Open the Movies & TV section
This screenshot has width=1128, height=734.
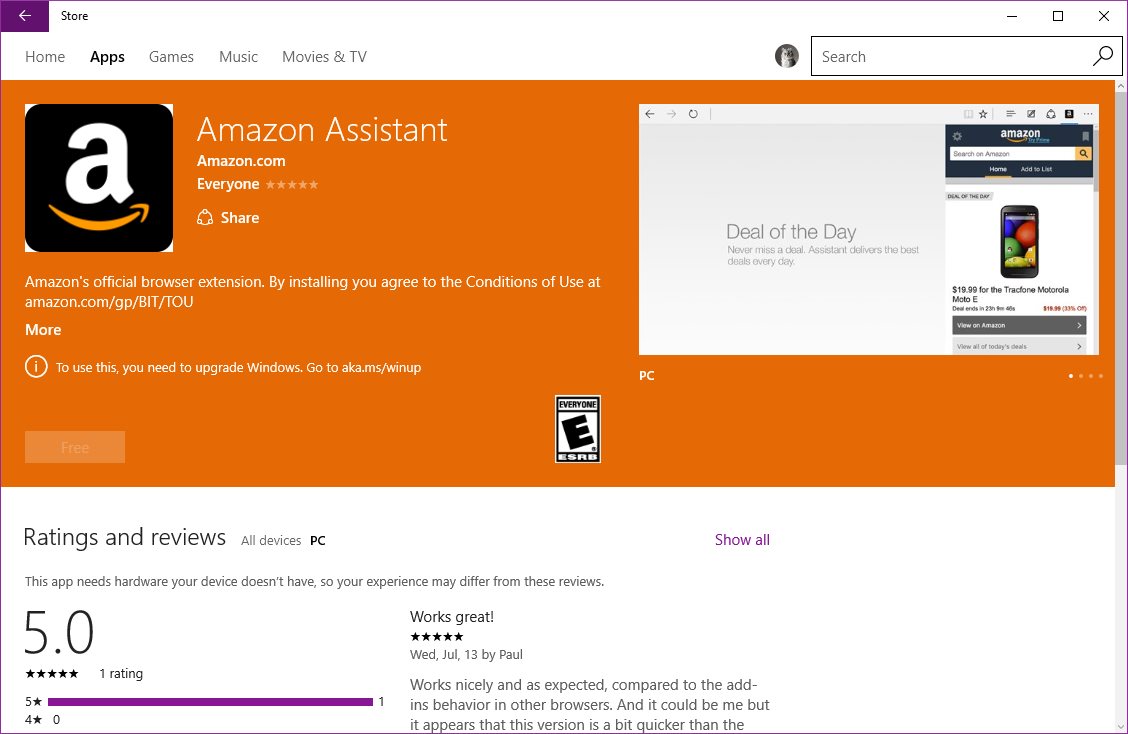pyautogui.click(x=324, y=57)
